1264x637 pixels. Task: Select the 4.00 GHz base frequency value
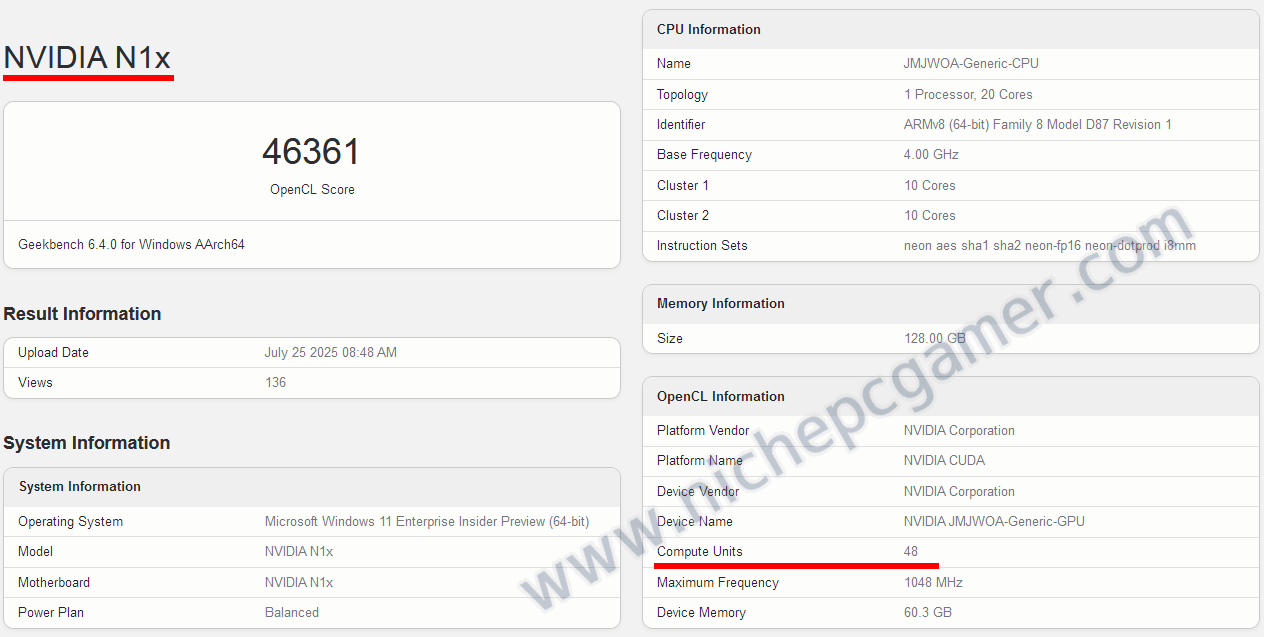931,154
